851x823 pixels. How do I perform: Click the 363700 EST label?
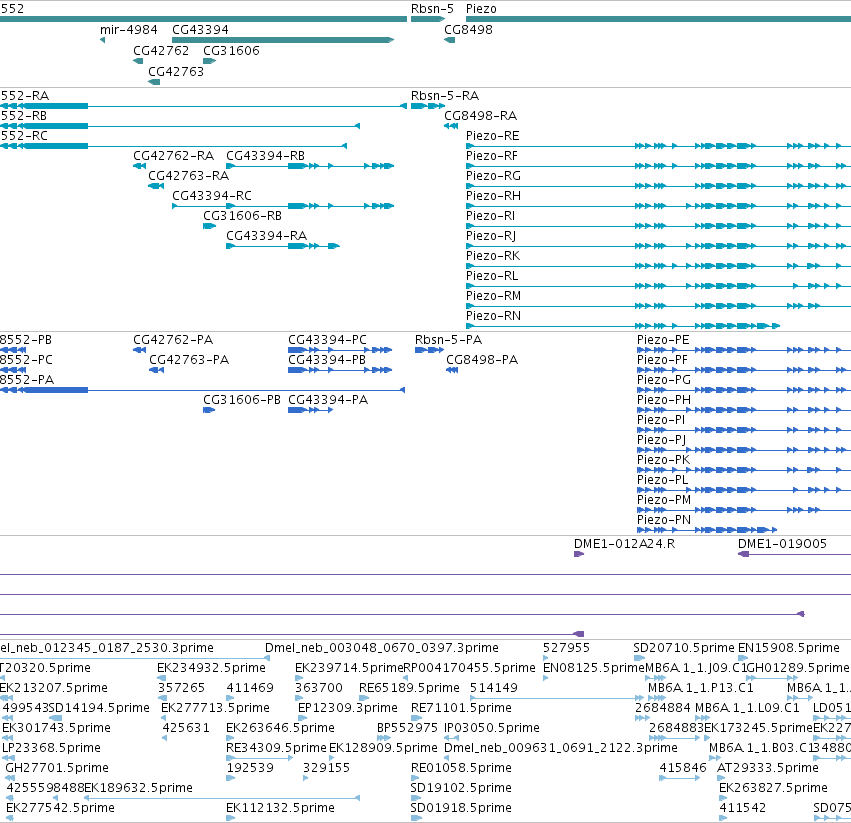pyautogui.click(x=319, y=688)
